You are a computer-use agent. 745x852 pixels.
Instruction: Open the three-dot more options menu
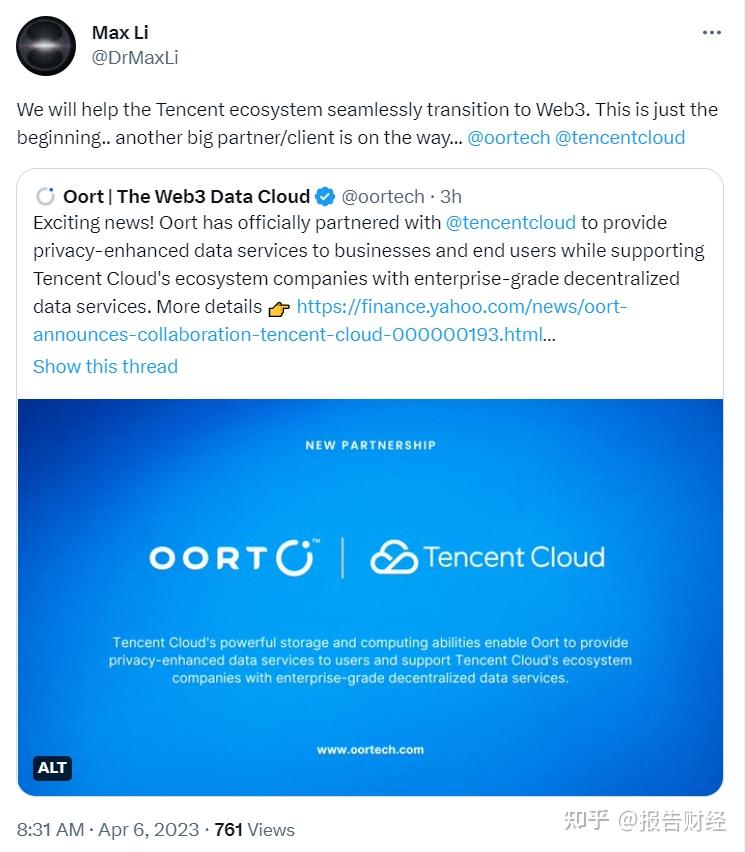[711, 33]
